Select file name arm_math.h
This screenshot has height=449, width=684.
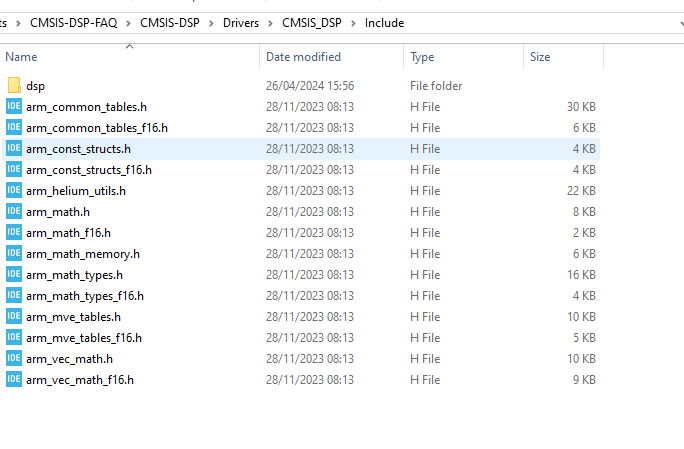[x=58, y=212]
